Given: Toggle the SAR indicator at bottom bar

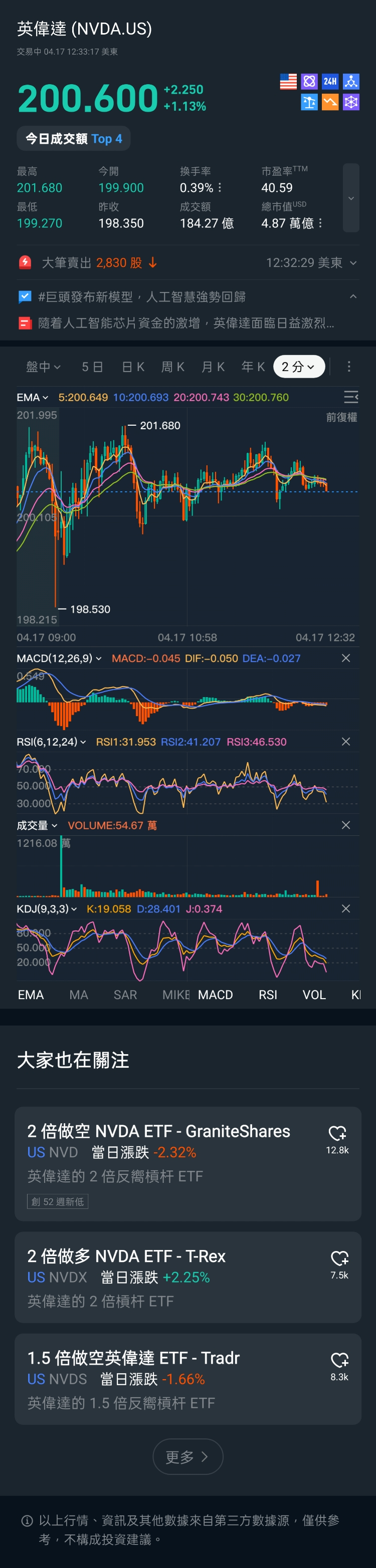Looking at the screenshot, I should click(125, 995).
